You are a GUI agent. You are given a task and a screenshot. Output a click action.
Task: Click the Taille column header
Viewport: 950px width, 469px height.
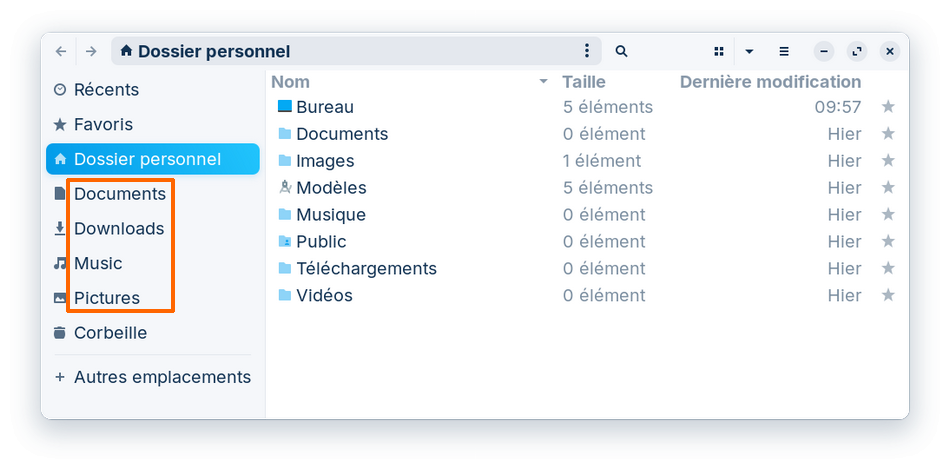584,82
